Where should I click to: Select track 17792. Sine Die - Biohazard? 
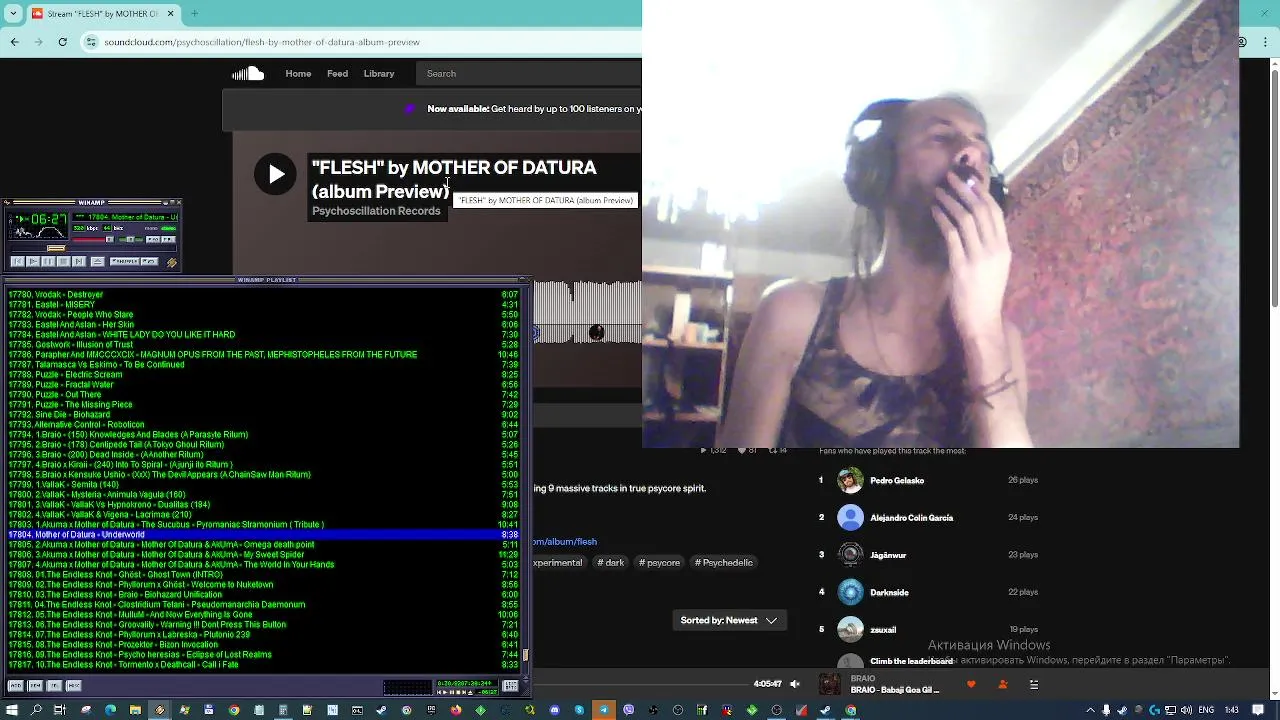pyautogui.click(x=263, y=415)
